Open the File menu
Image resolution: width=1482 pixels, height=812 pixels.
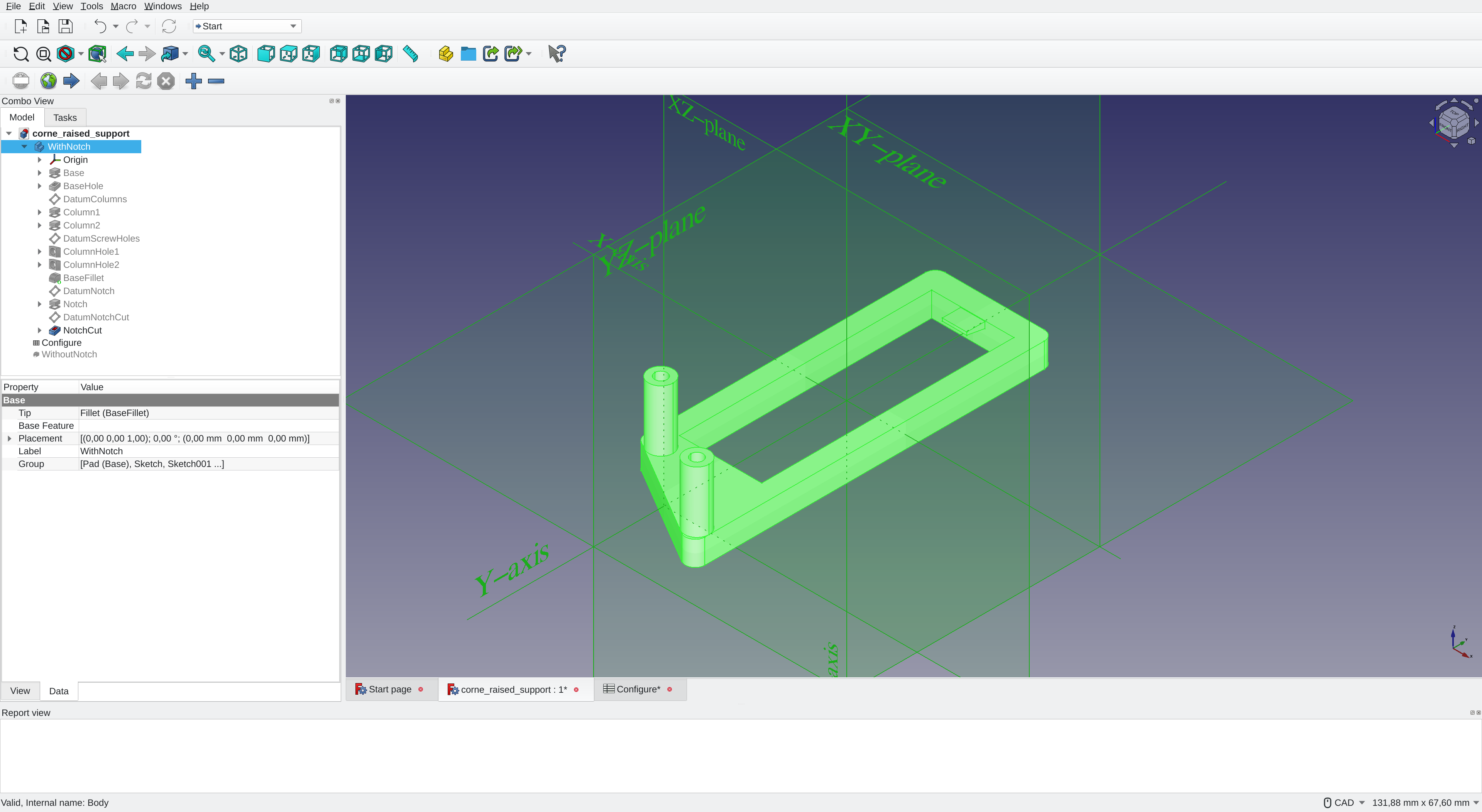pos(13,6)
